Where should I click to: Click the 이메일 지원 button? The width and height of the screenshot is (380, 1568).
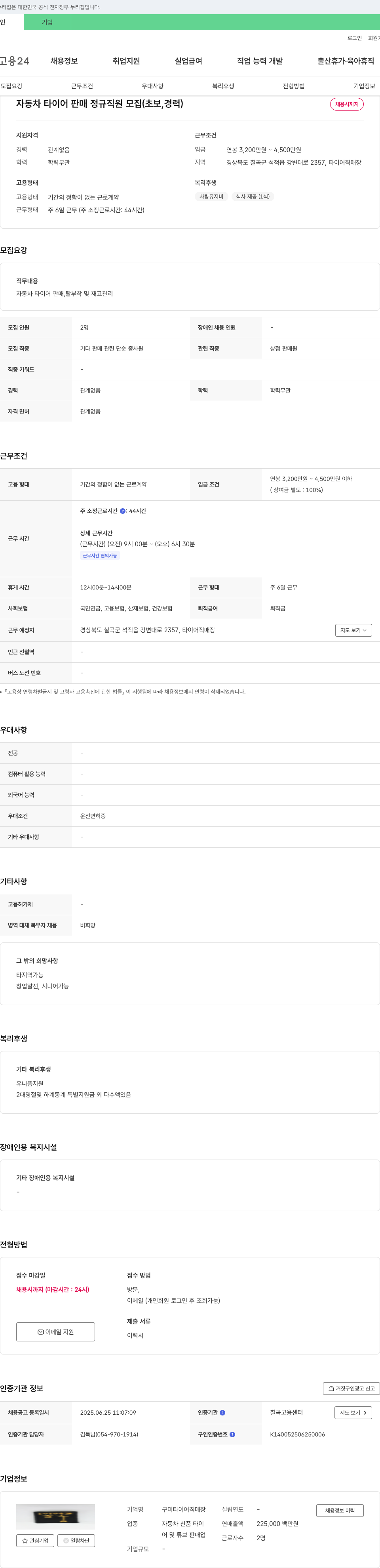[x=55, y=1332]
